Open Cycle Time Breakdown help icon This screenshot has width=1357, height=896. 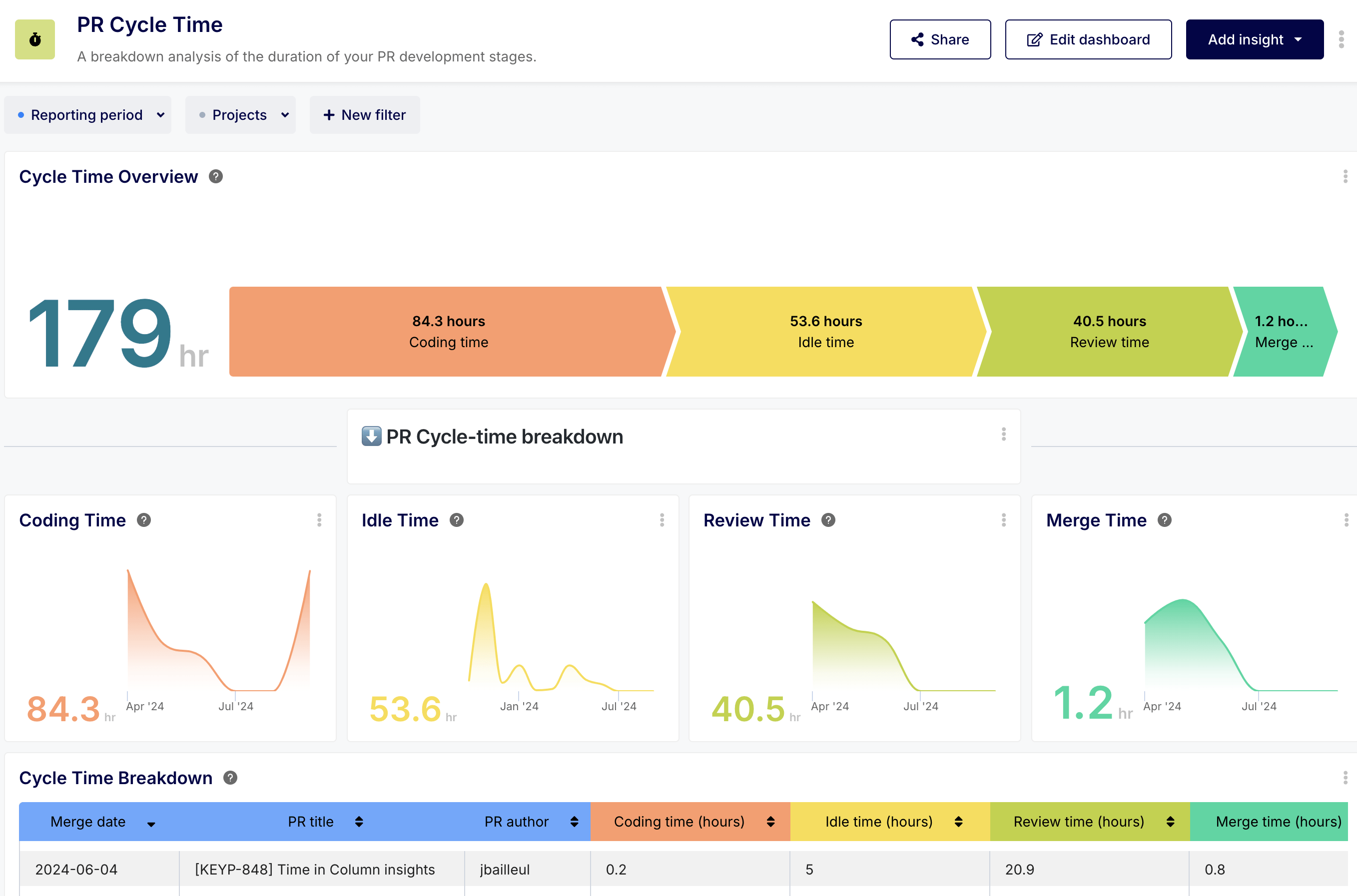tap(230, 778)
